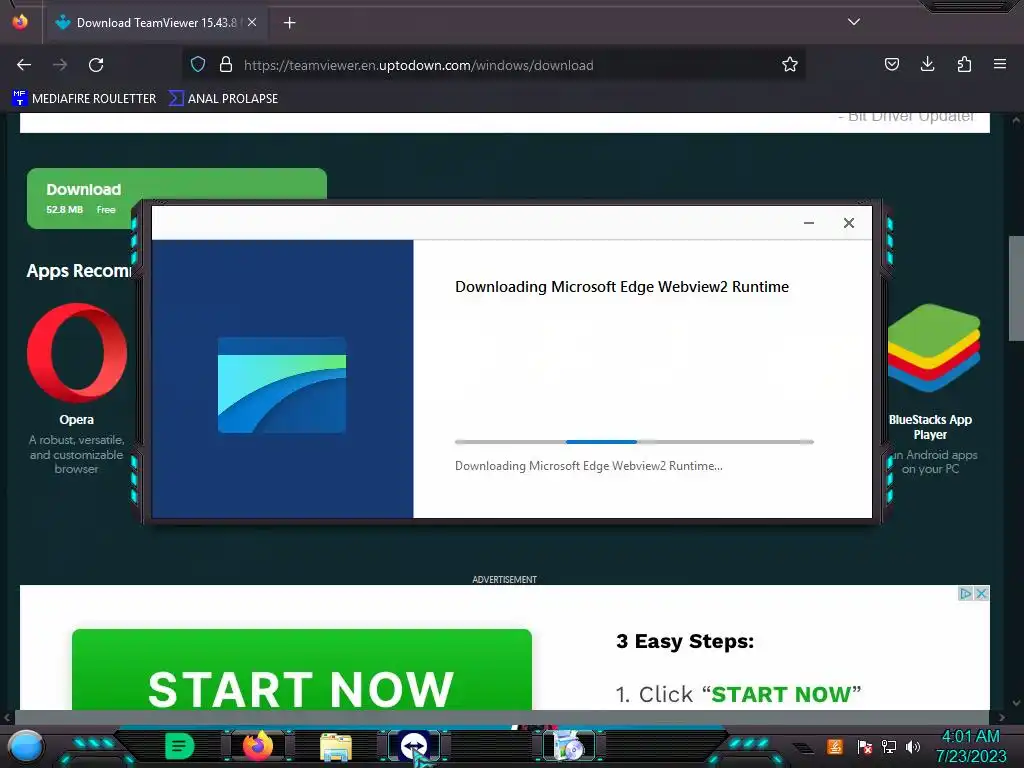
Task: Open the extensions puzzle icon
Action: click(x=964, y=65)
